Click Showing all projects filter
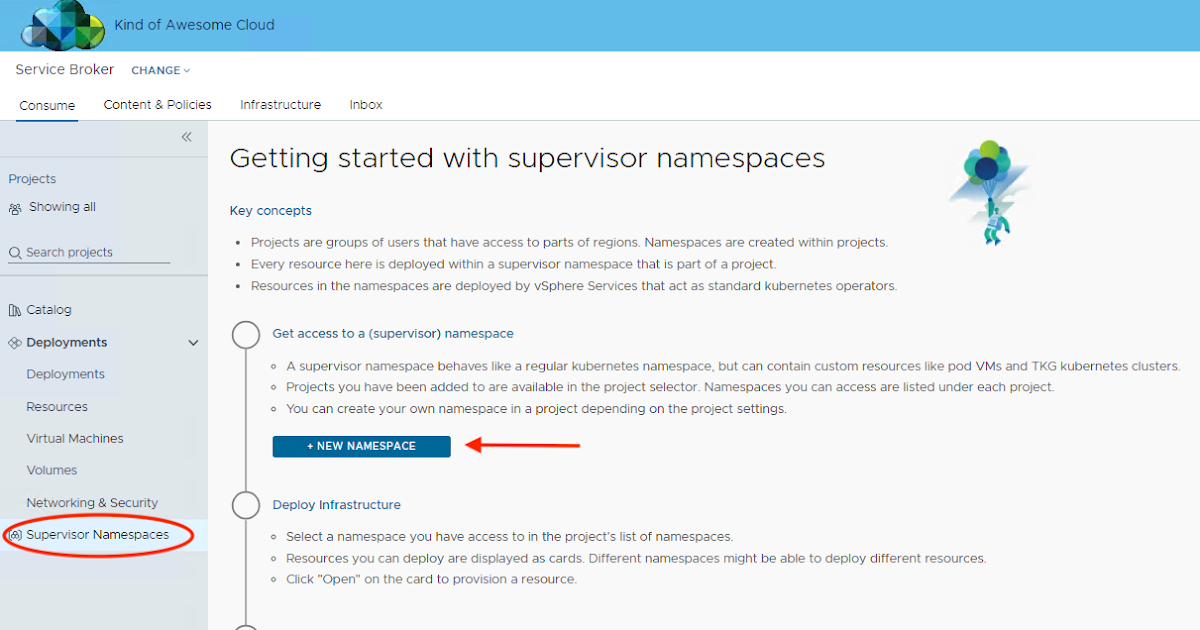 62,207
